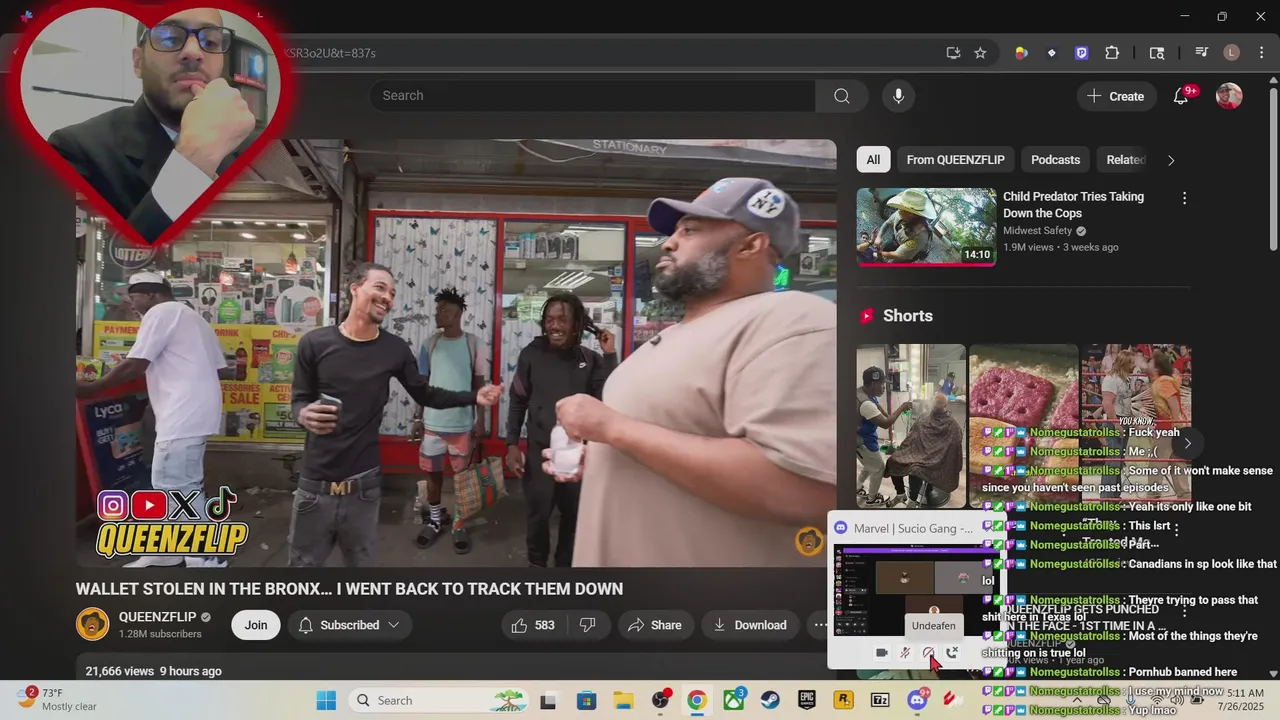
Task: Dislike the video with thumbs down
Action: pyautogui.click(x=588, y=625)
